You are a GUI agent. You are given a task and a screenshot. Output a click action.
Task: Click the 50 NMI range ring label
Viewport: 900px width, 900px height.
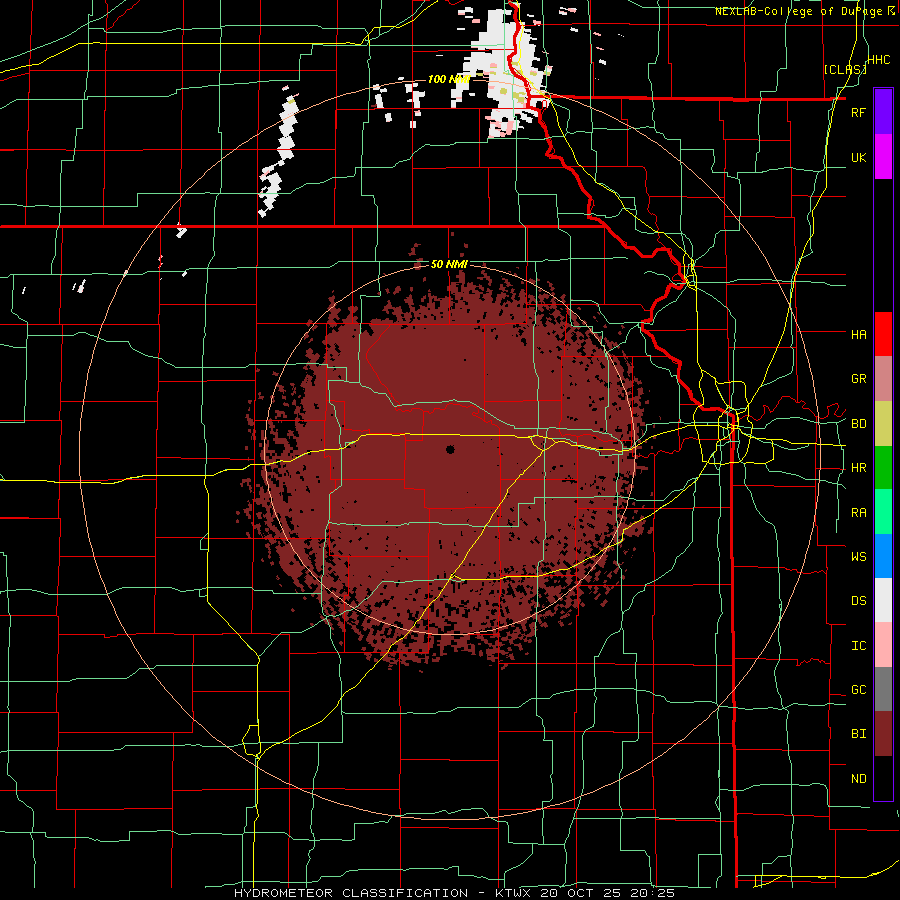click(x=449, y=265)
